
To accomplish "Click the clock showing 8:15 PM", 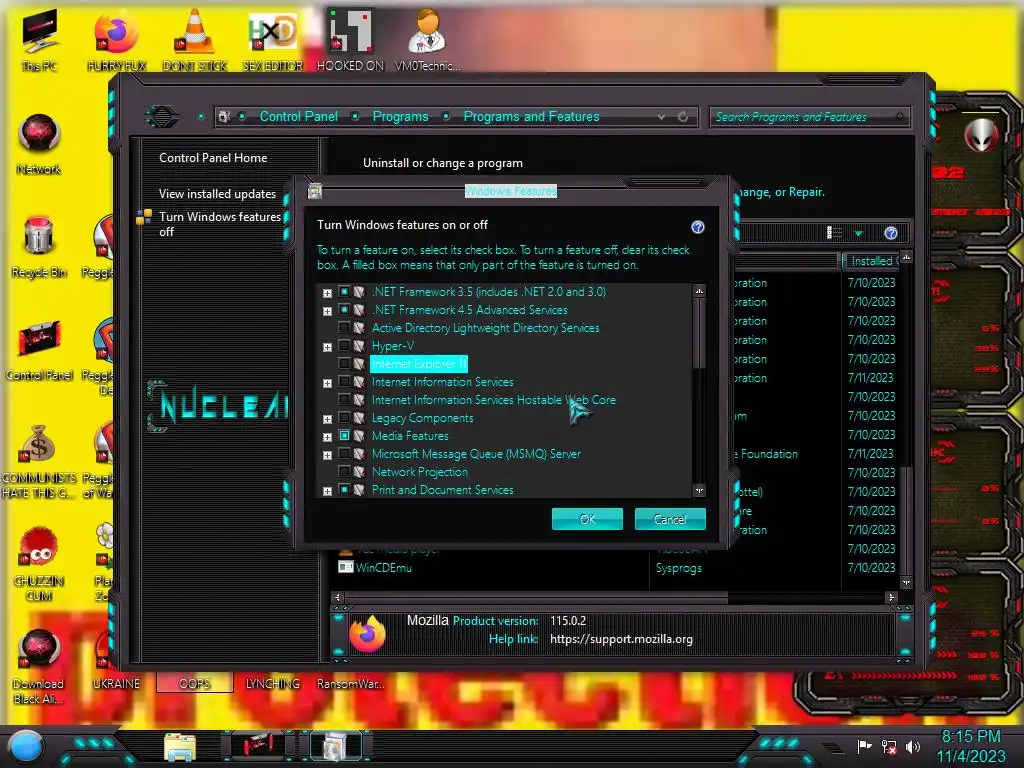I will click(970, 736).
